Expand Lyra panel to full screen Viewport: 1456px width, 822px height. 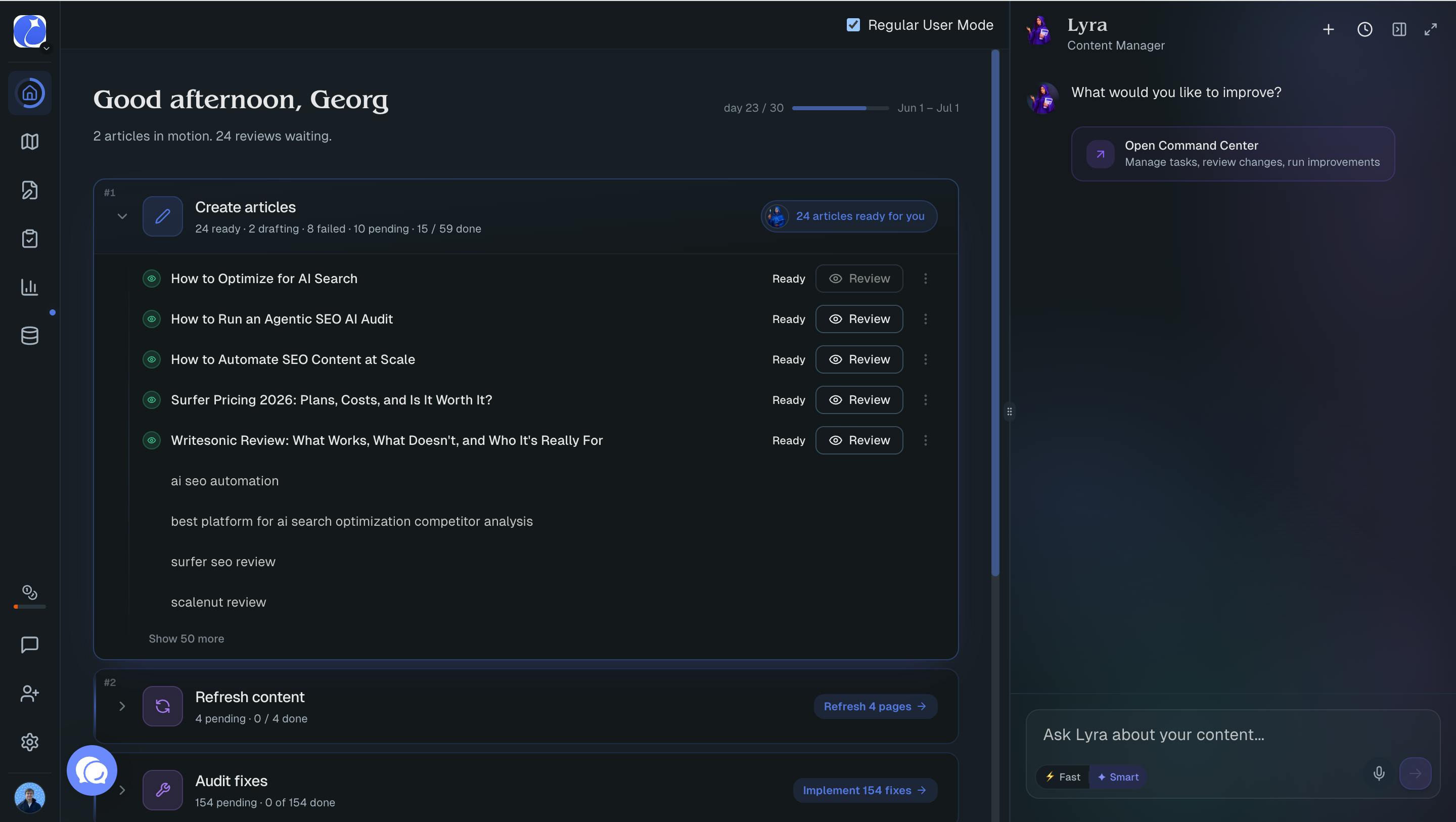pyautogui.click(x=1431, y=29)
